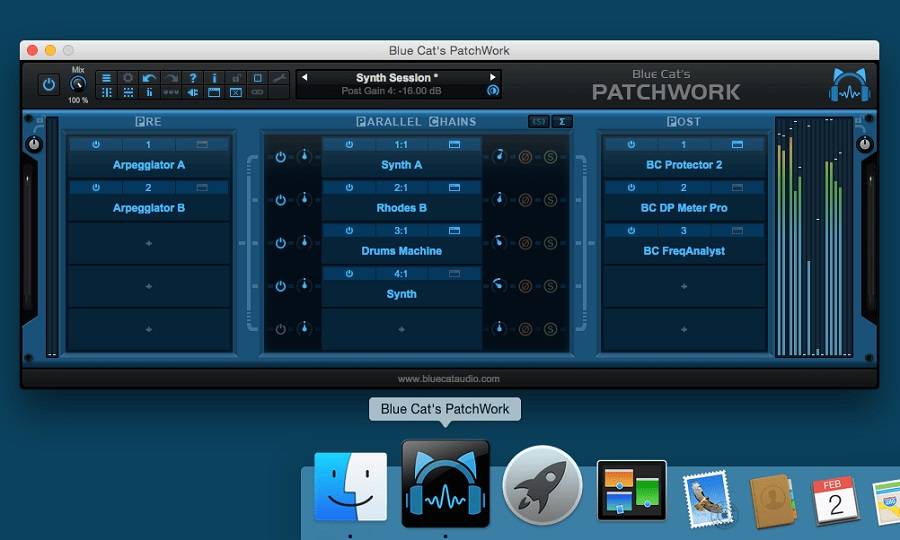The height and width of the screenshot is (540, 900).
Task: Open Launchpad from the dock
Action: point(542,485)
